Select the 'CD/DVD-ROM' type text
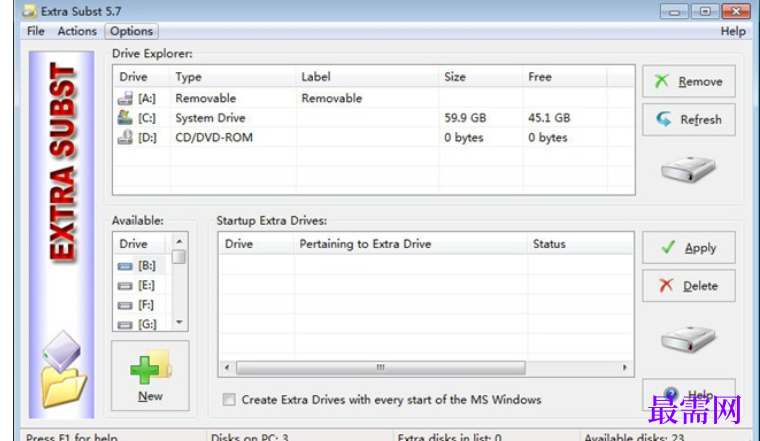This screenshot has width=760, height=441. pos(214,138)
